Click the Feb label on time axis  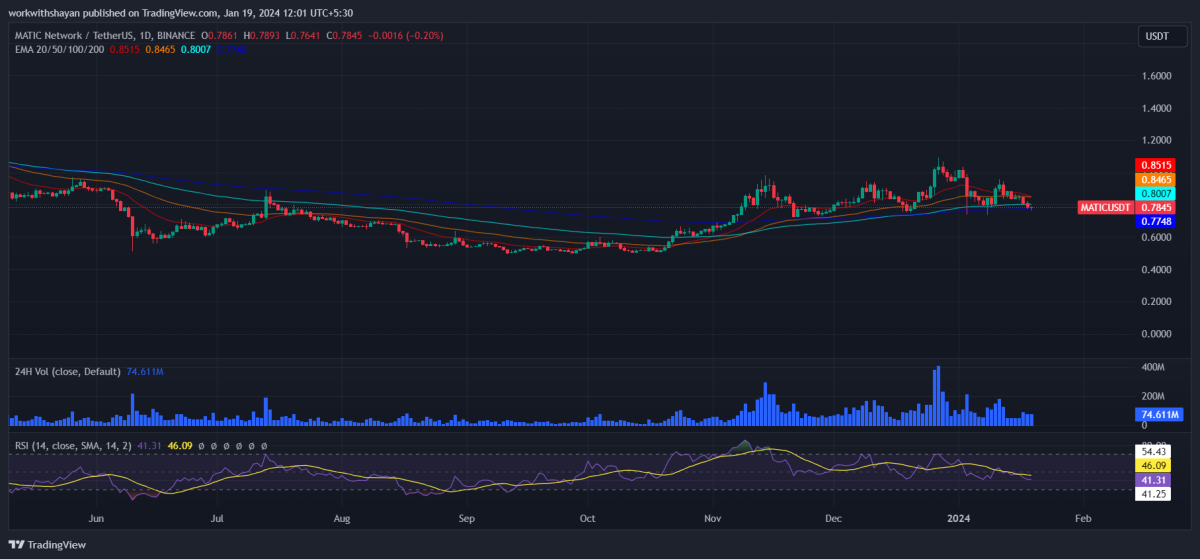click(x=1082, y=519)
